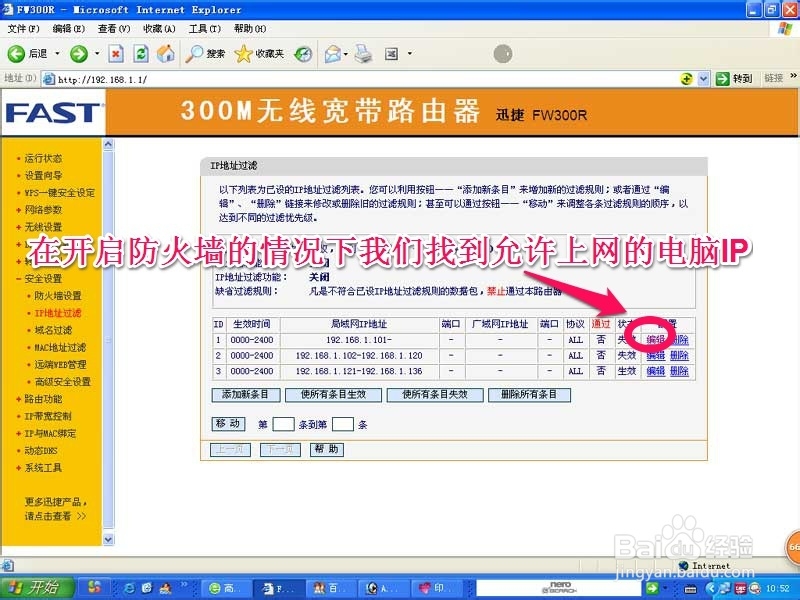Open Mail icon dropdown arrow
This screenshot has width=800, height=600.
pyautogui.click(x=345, y=54)
